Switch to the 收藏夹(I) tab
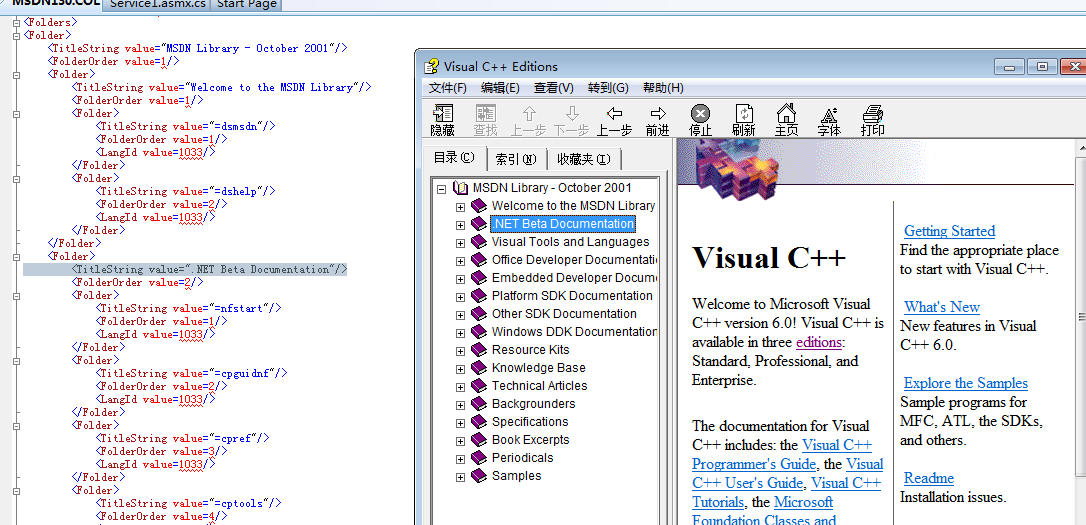This screenshot has height=525, width=1086. coord(584,160)
